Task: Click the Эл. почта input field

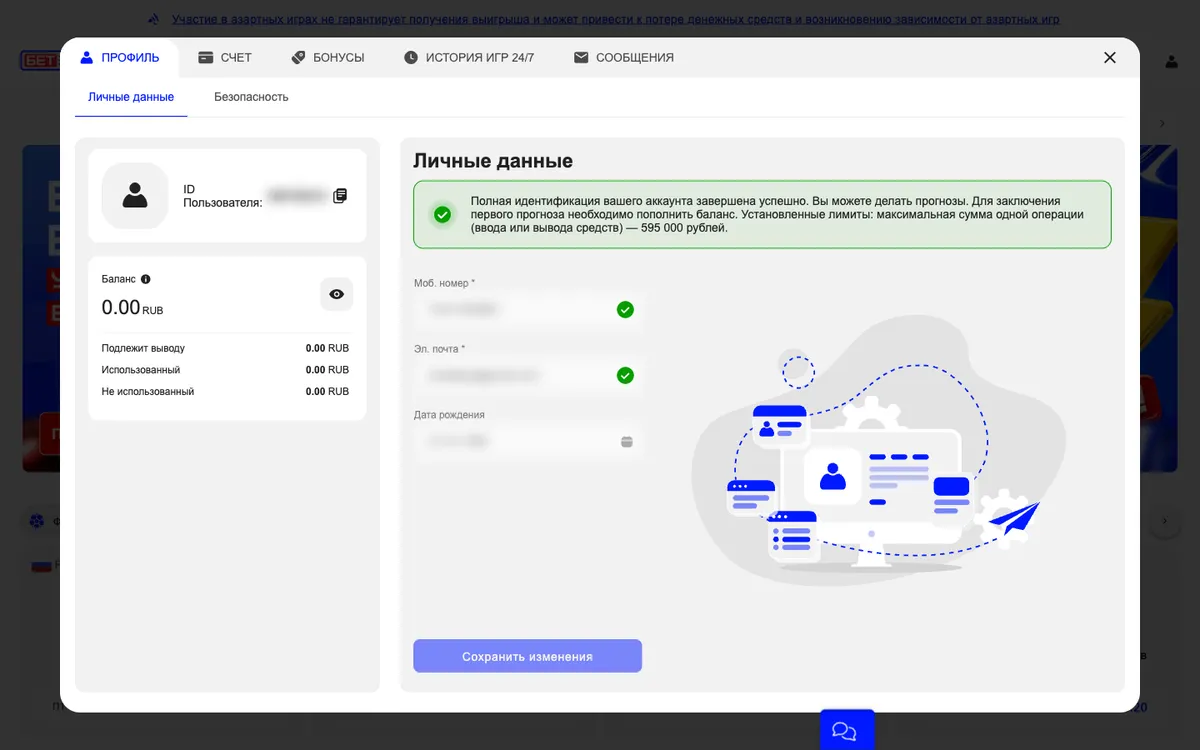Action: click(528, 375)
